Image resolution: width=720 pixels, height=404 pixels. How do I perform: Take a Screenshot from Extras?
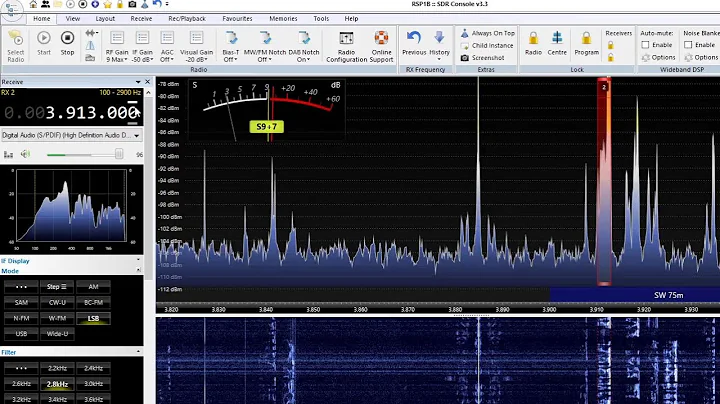tap(482, 58)
